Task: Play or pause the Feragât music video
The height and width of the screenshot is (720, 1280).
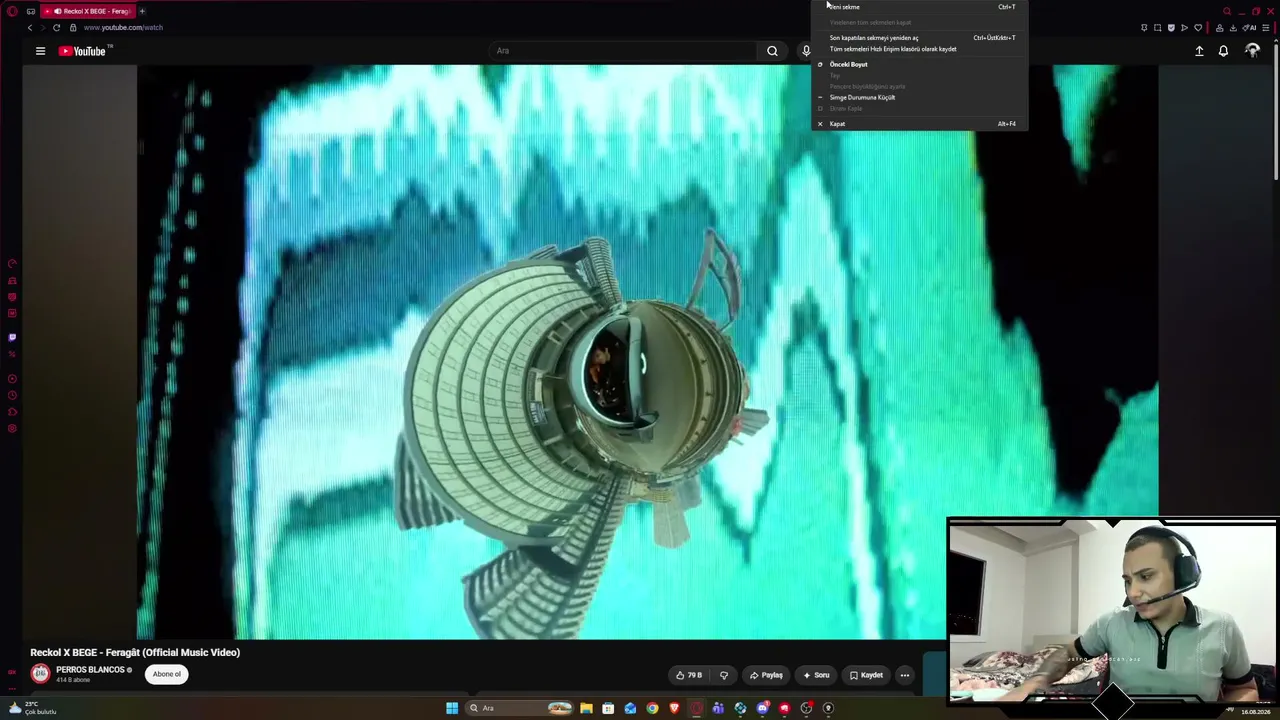Action: pyautogui.click(x=647, y=352)
